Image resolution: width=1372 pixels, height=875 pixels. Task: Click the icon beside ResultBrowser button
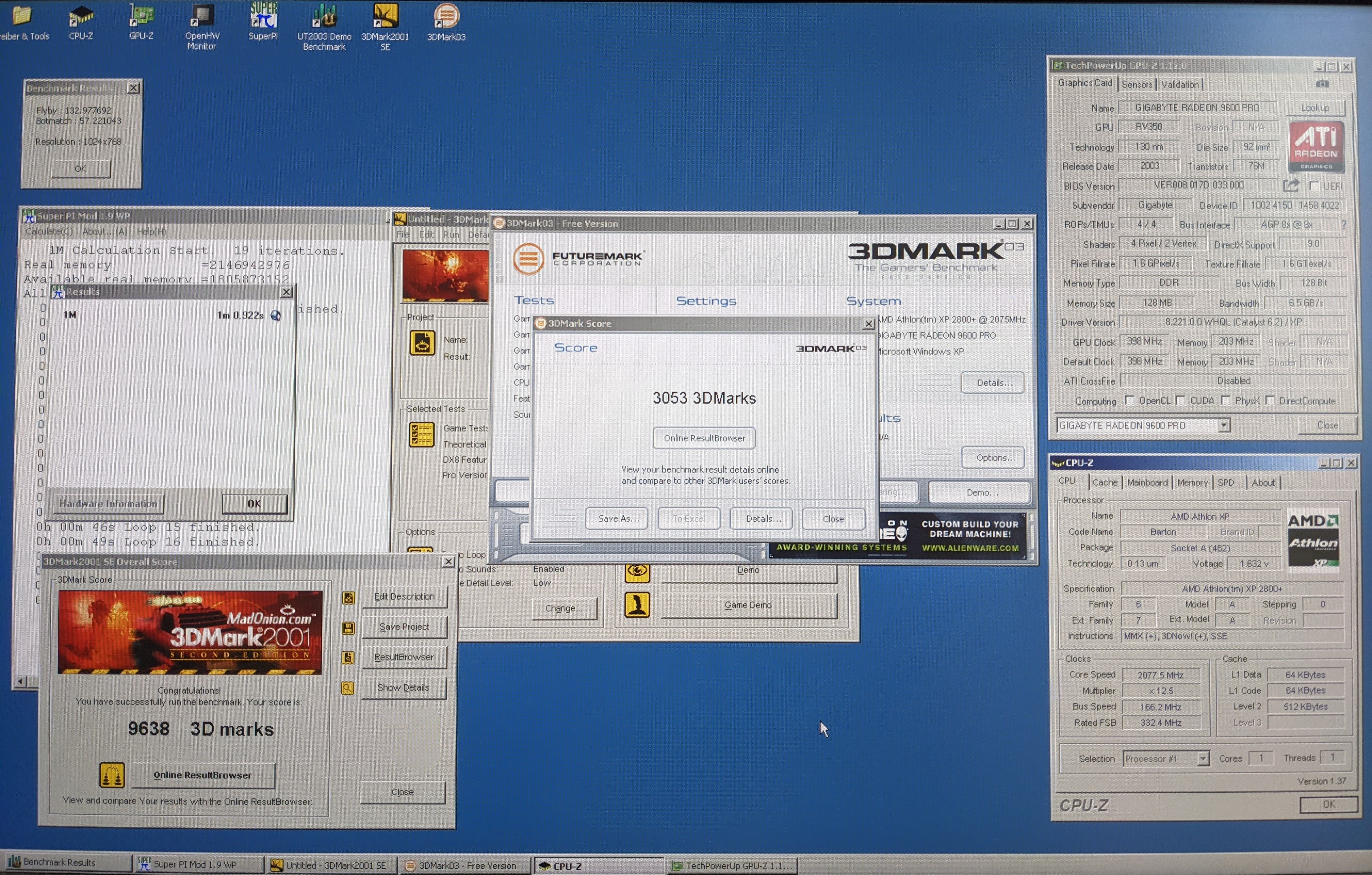tap(348, 658)
